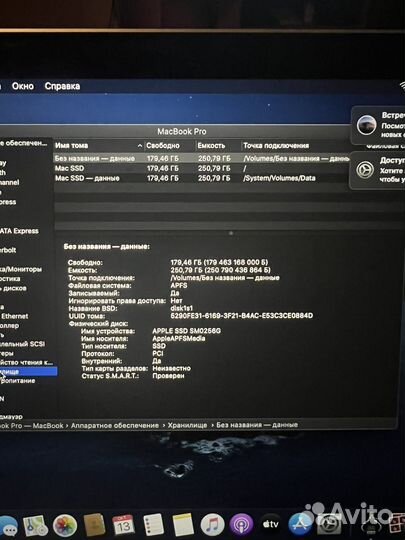
Task: Open Messages from the Dock
Action: (8, 527)
